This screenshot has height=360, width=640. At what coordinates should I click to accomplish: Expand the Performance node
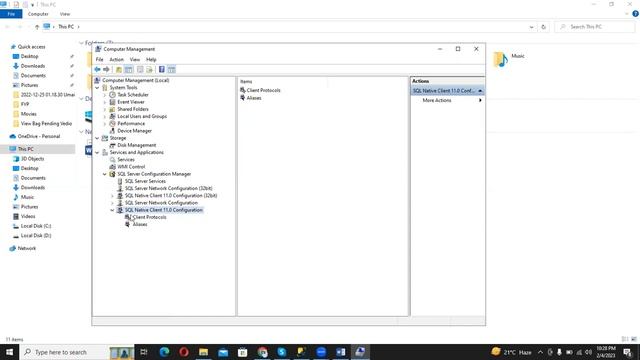pos(105,124)
